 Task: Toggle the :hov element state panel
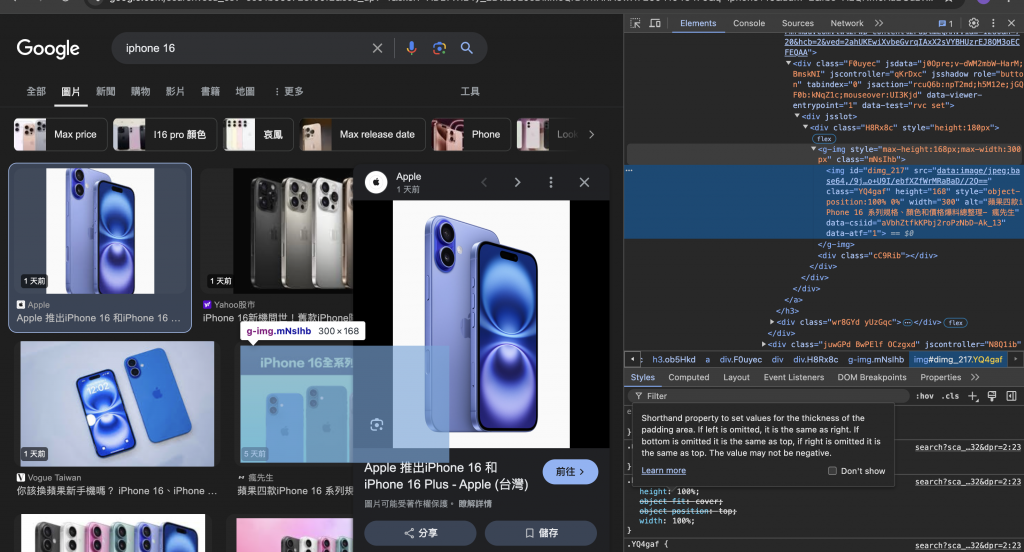pyautogui.click(x=924, y=396)
